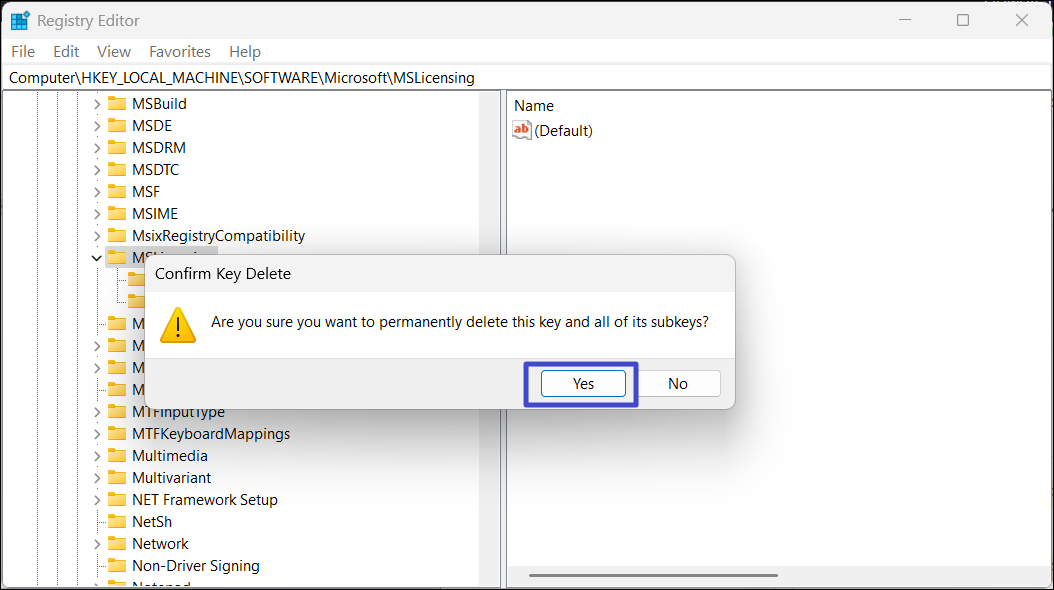Image resolution: width=1054 pixels, height=590 pixels.
Task: Select the MSDRM key name
Action: [159, 148]
